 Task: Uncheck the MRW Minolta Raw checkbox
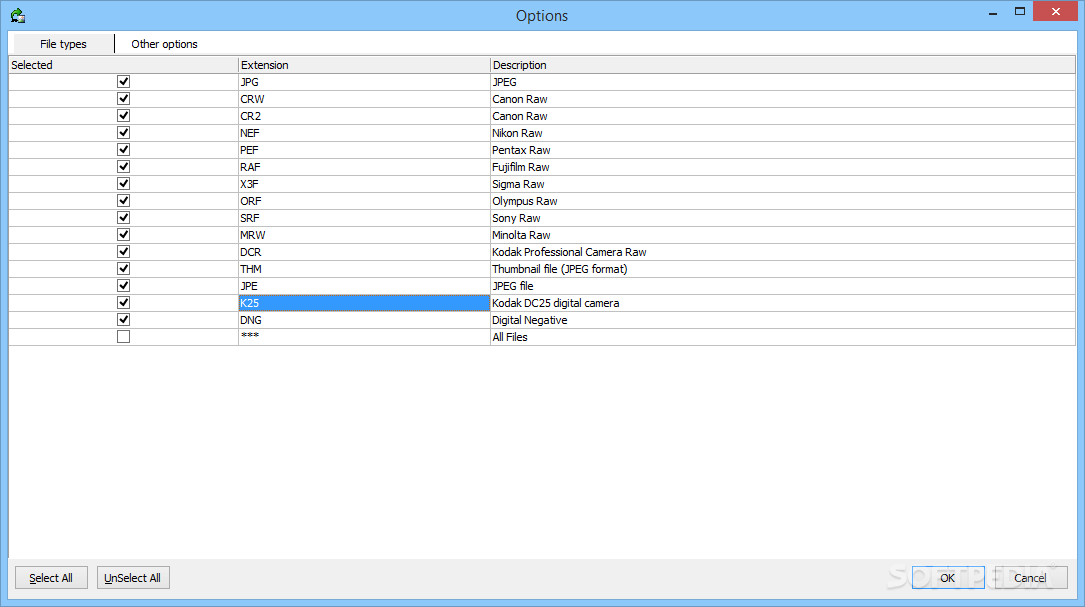coord(123,235)
